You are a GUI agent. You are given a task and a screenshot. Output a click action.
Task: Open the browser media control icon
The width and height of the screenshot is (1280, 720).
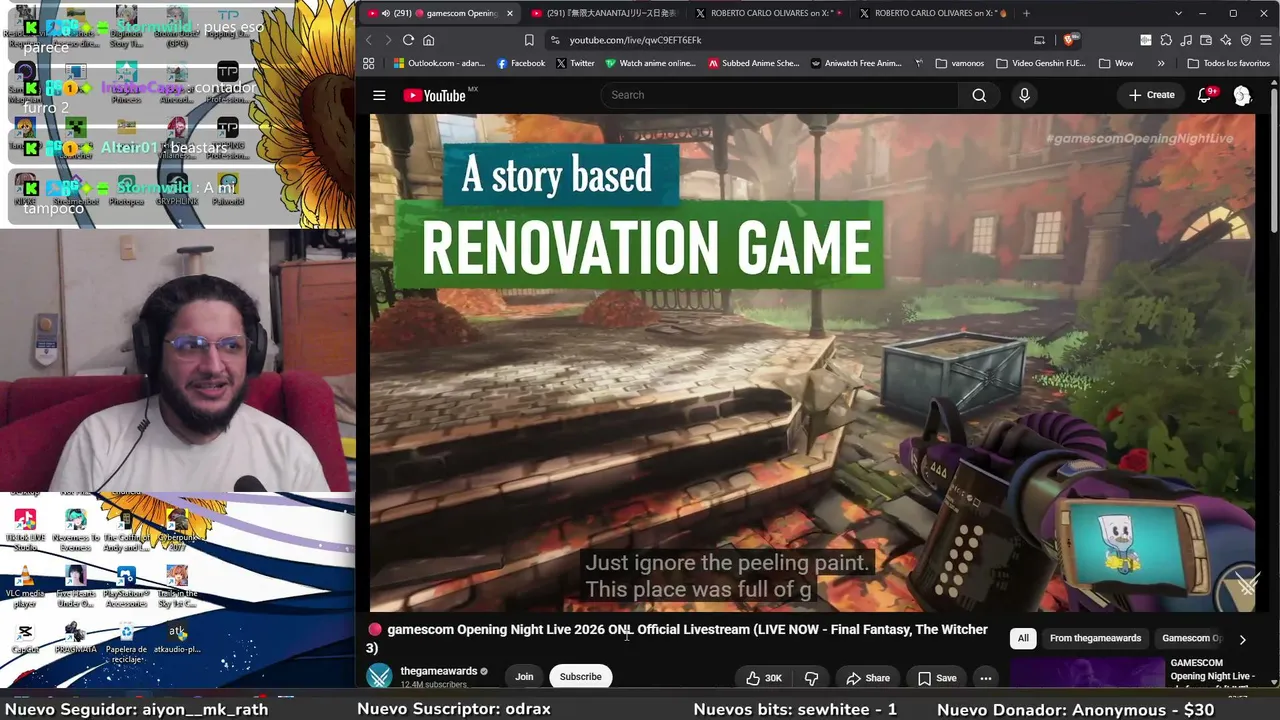coord(1186,40)
